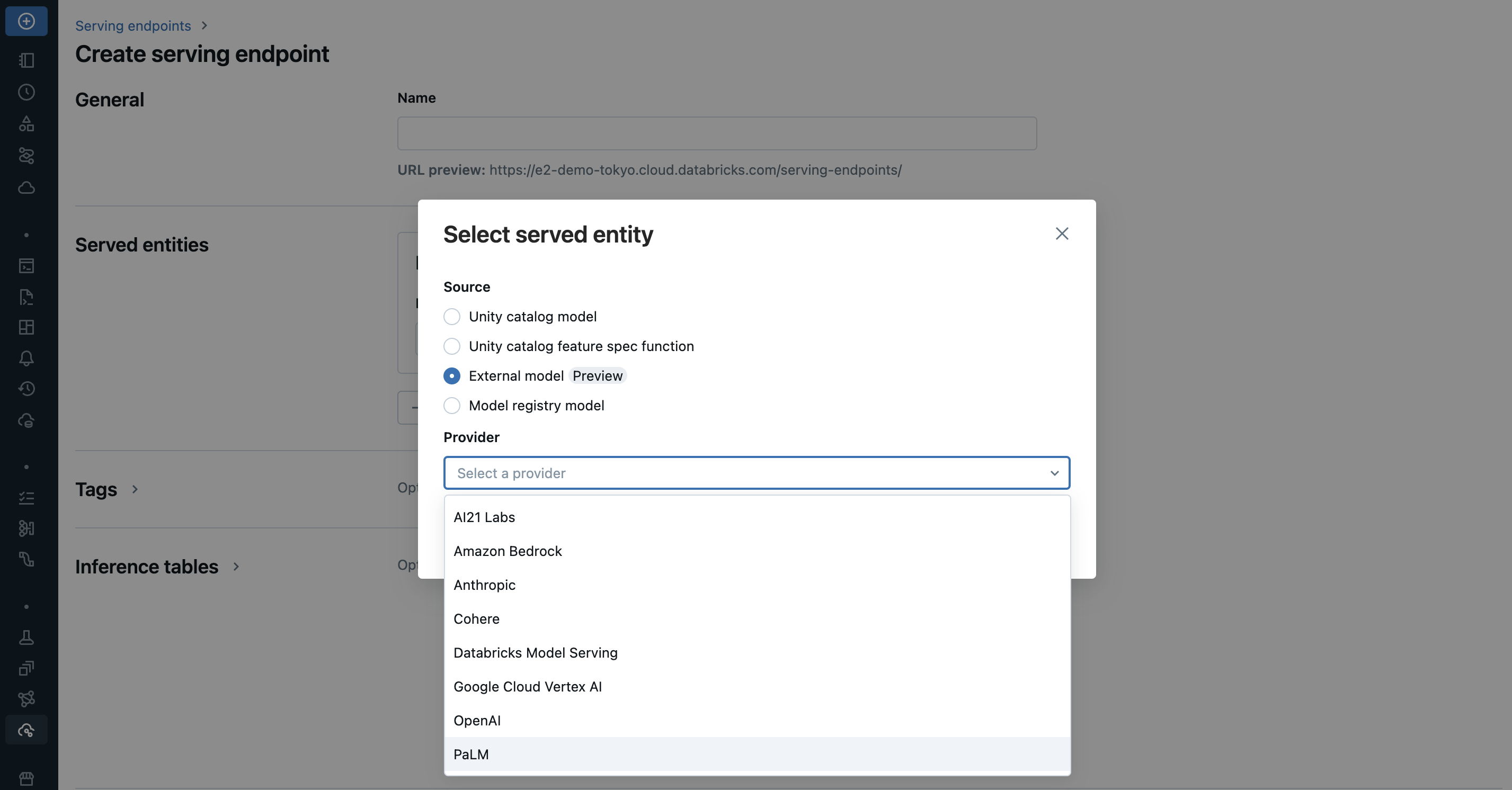
Task: Go back to Serving endpoints breadcrumb
Action: (132, 26)
